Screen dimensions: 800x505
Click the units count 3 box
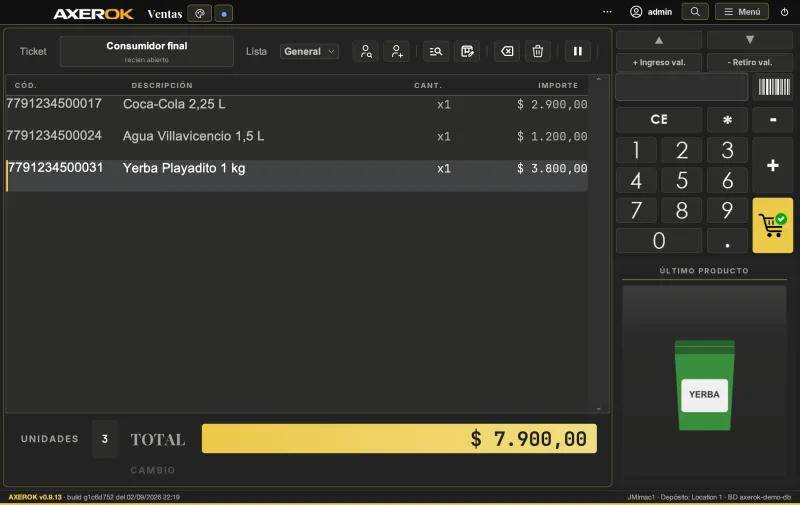105,439
